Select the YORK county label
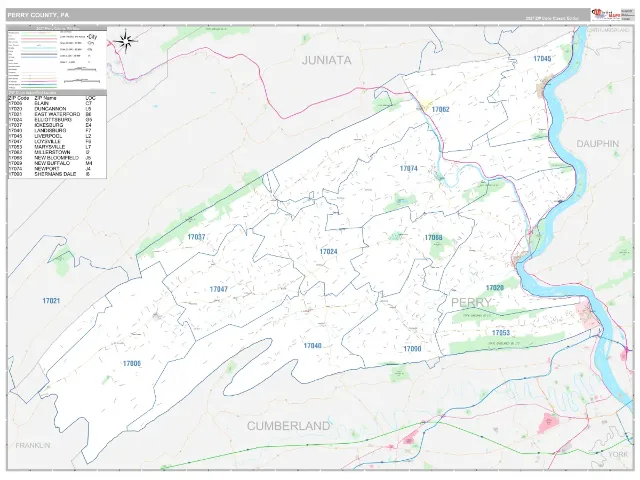The height and width of the screenshot is (480, 640). point(618,454)
